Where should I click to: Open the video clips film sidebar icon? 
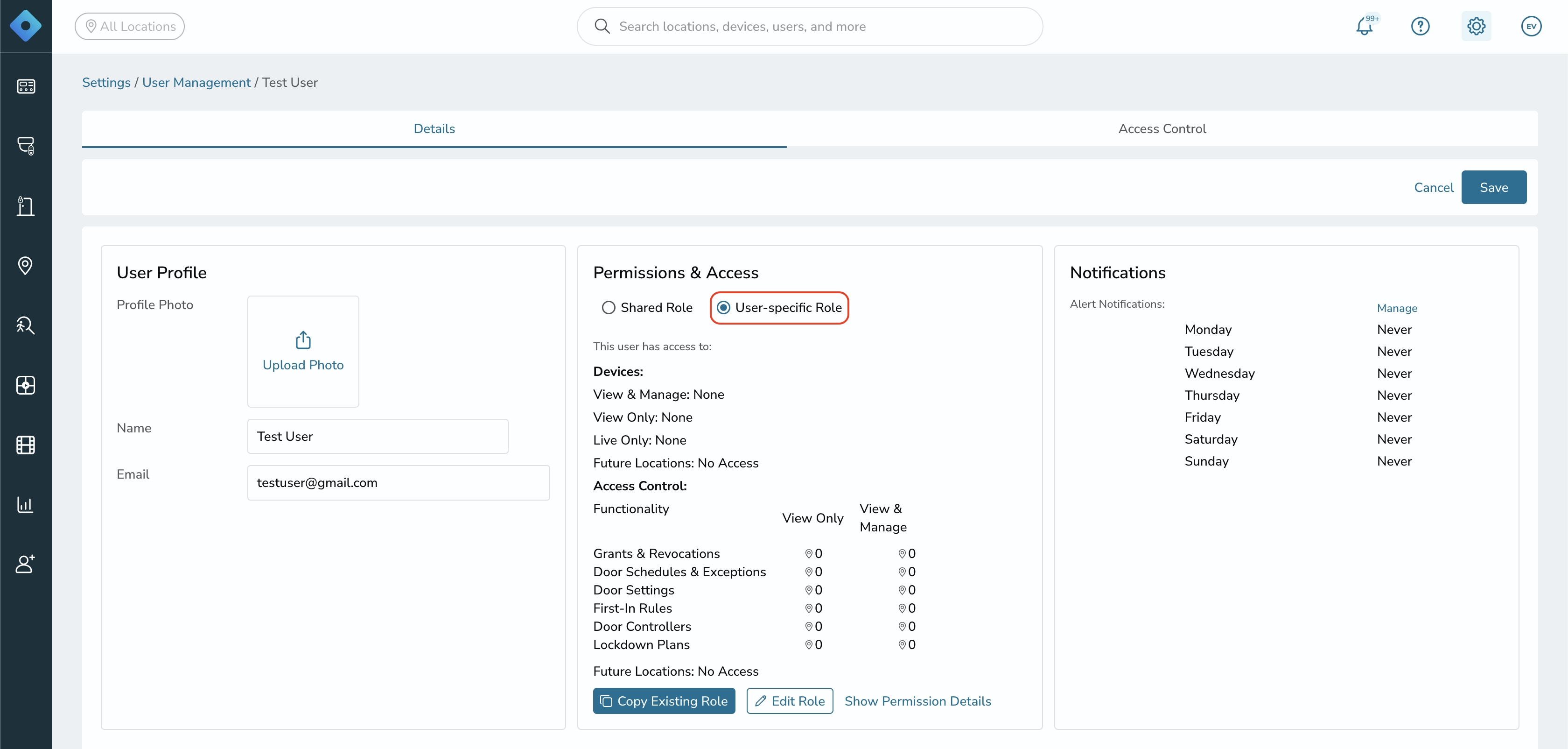click(x=26, y=445)
